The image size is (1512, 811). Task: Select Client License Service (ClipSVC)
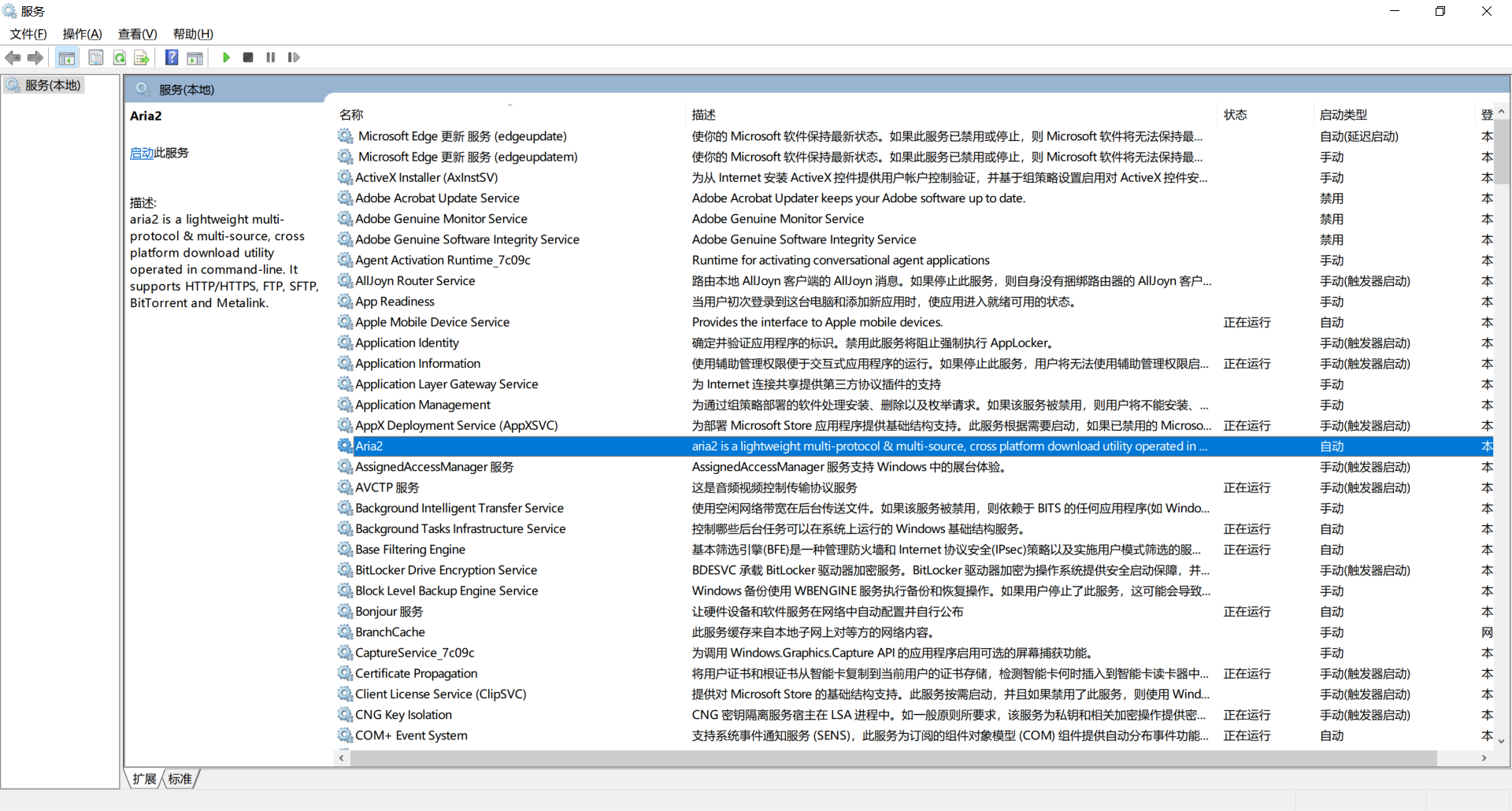440,694
